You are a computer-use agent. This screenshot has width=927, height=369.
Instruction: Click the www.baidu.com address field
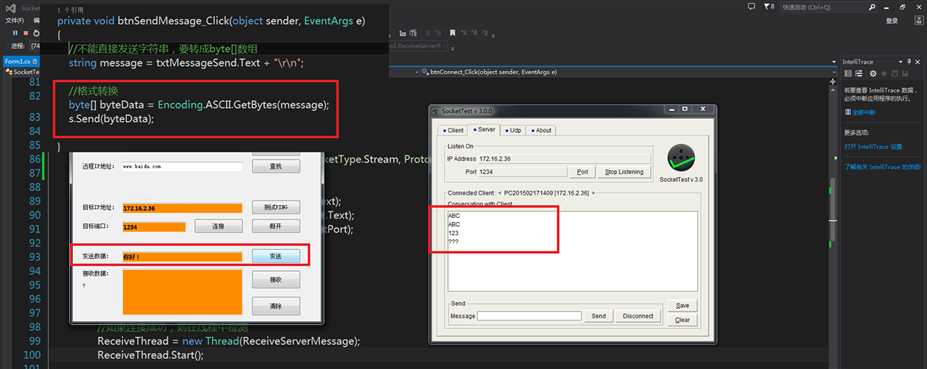[x=182, y=167]
